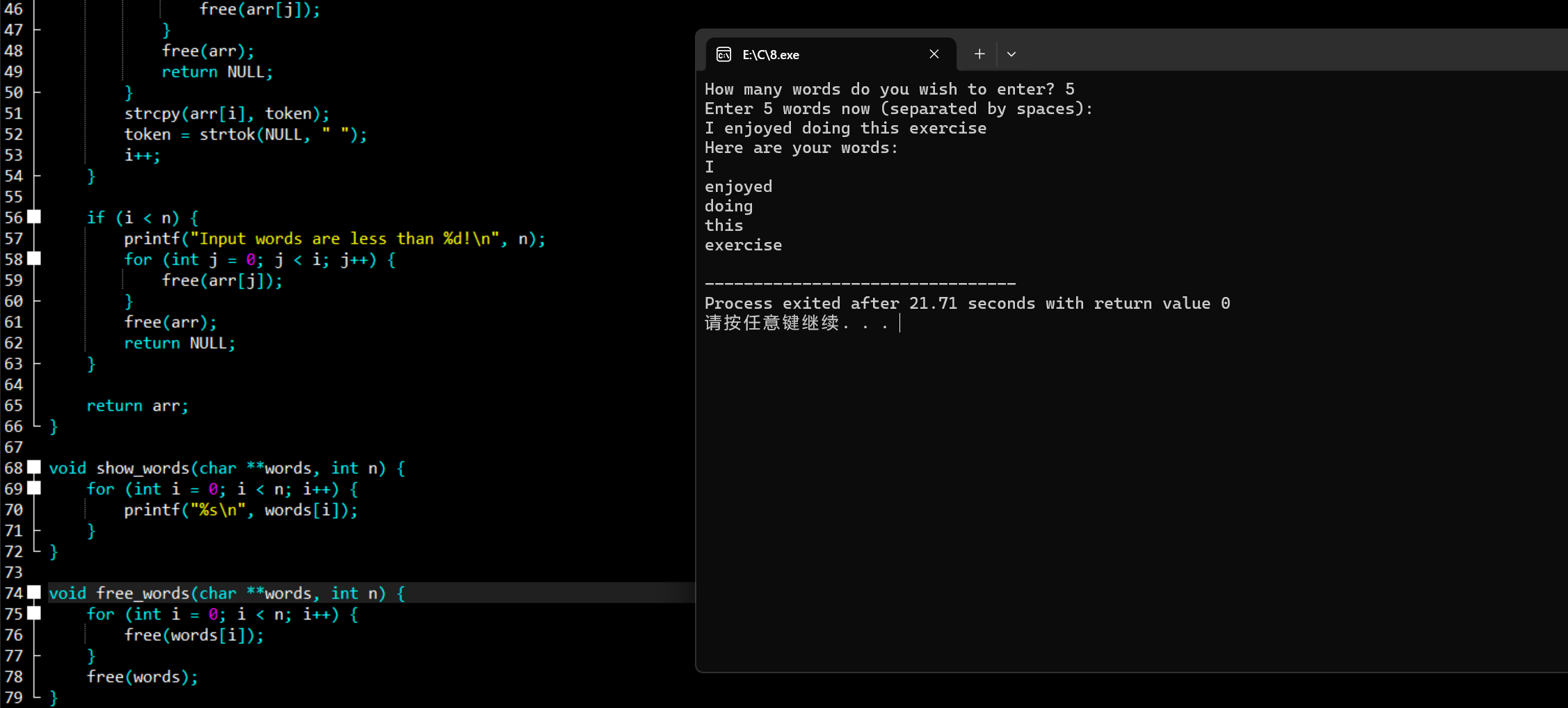Collapse the for loop fold at line 75
The width and height of the screenshot is (1568, 708).
point(34,613)
